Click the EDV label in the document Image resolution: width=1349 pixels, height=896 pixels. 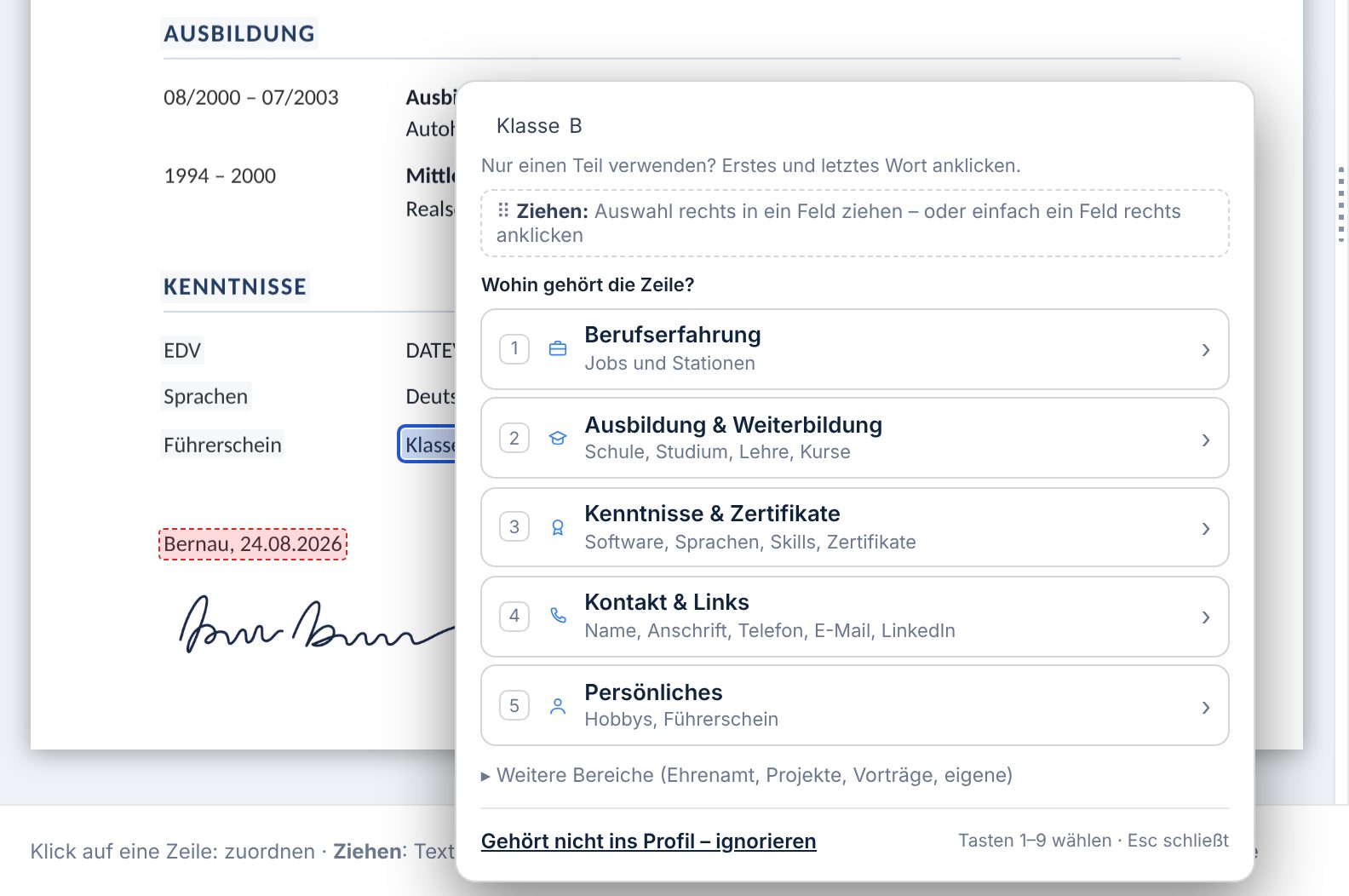click(x=182, y=350)
